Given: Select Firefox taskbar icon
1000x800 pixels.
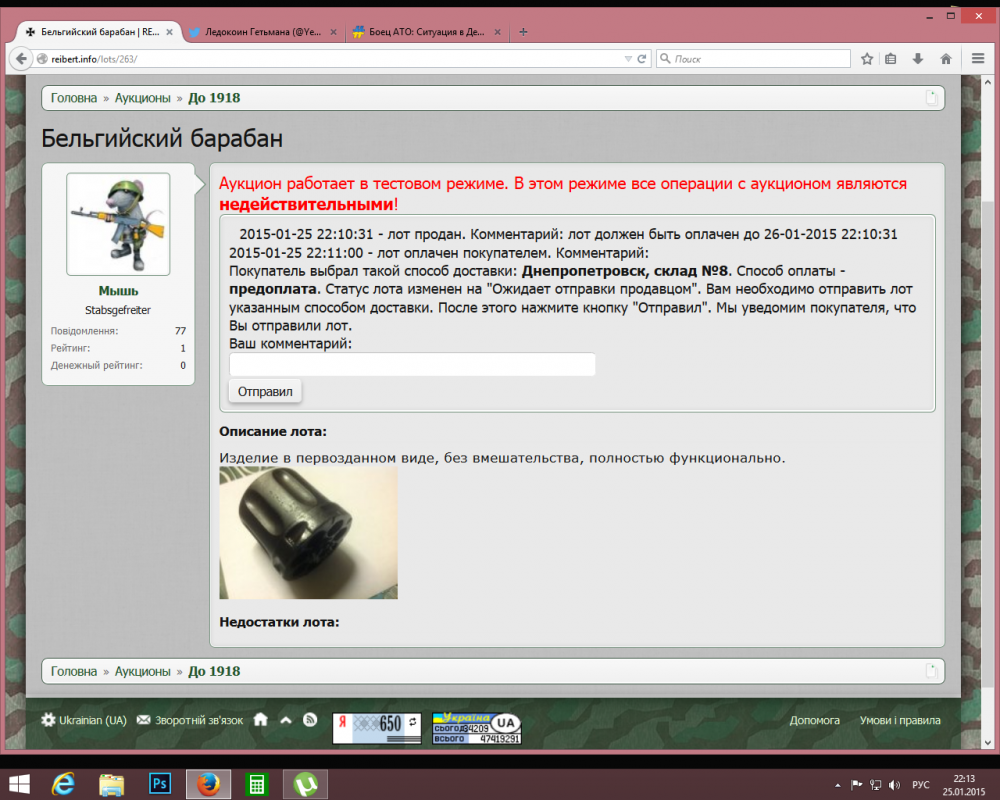Looking at the screenshot, I should pyautogui.click(x=208, y=784).
